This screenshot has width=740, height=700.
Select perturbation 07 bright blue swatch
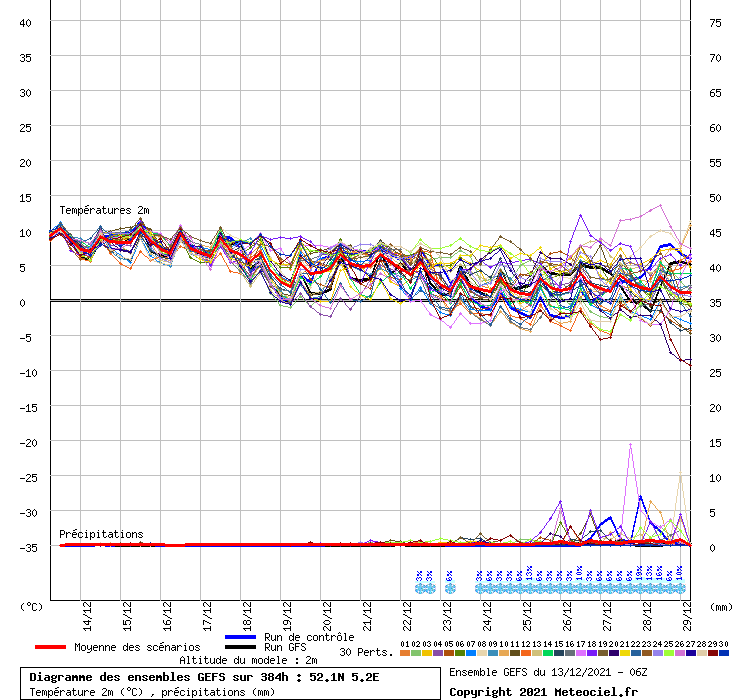[471, 653]
